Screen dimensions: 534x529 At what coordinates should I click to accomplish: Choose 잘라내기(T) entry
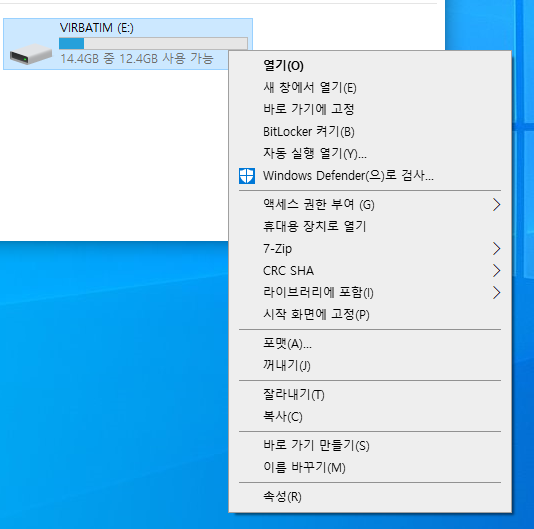click(x=370, y=395)
